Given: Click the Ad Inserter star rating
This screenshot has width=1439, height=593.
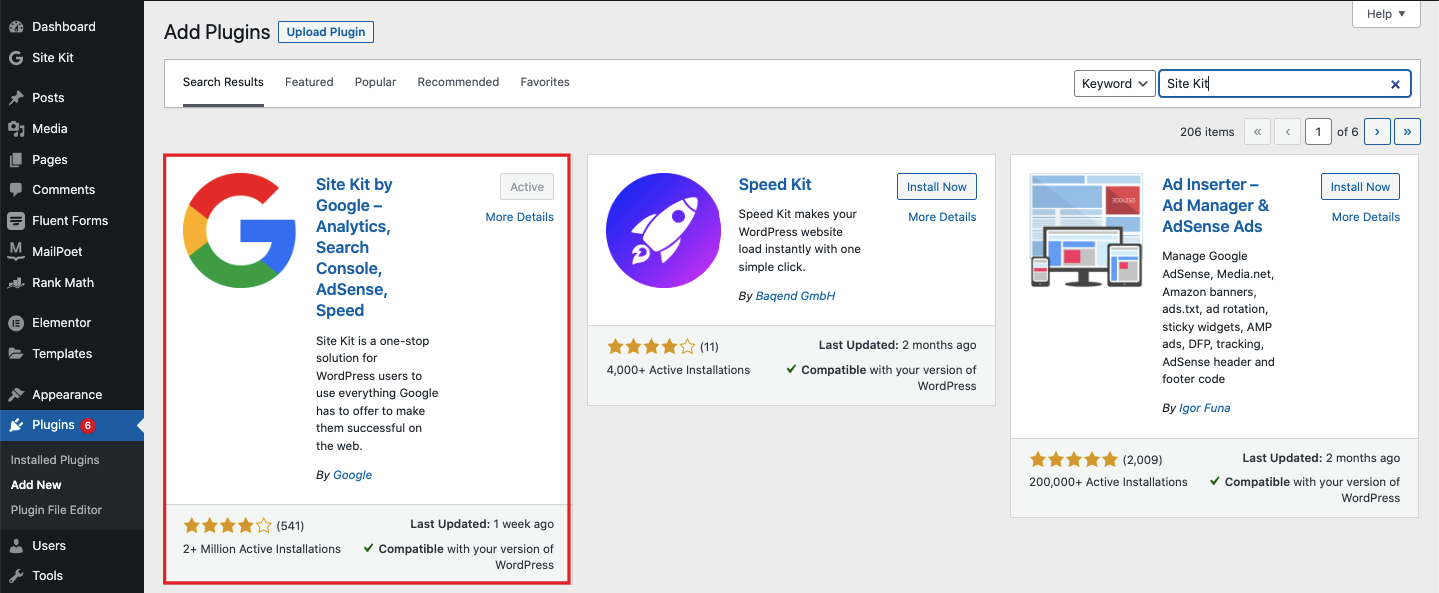Looking at the screenshot, I should pyautogui.click(x=1074, y=460).
